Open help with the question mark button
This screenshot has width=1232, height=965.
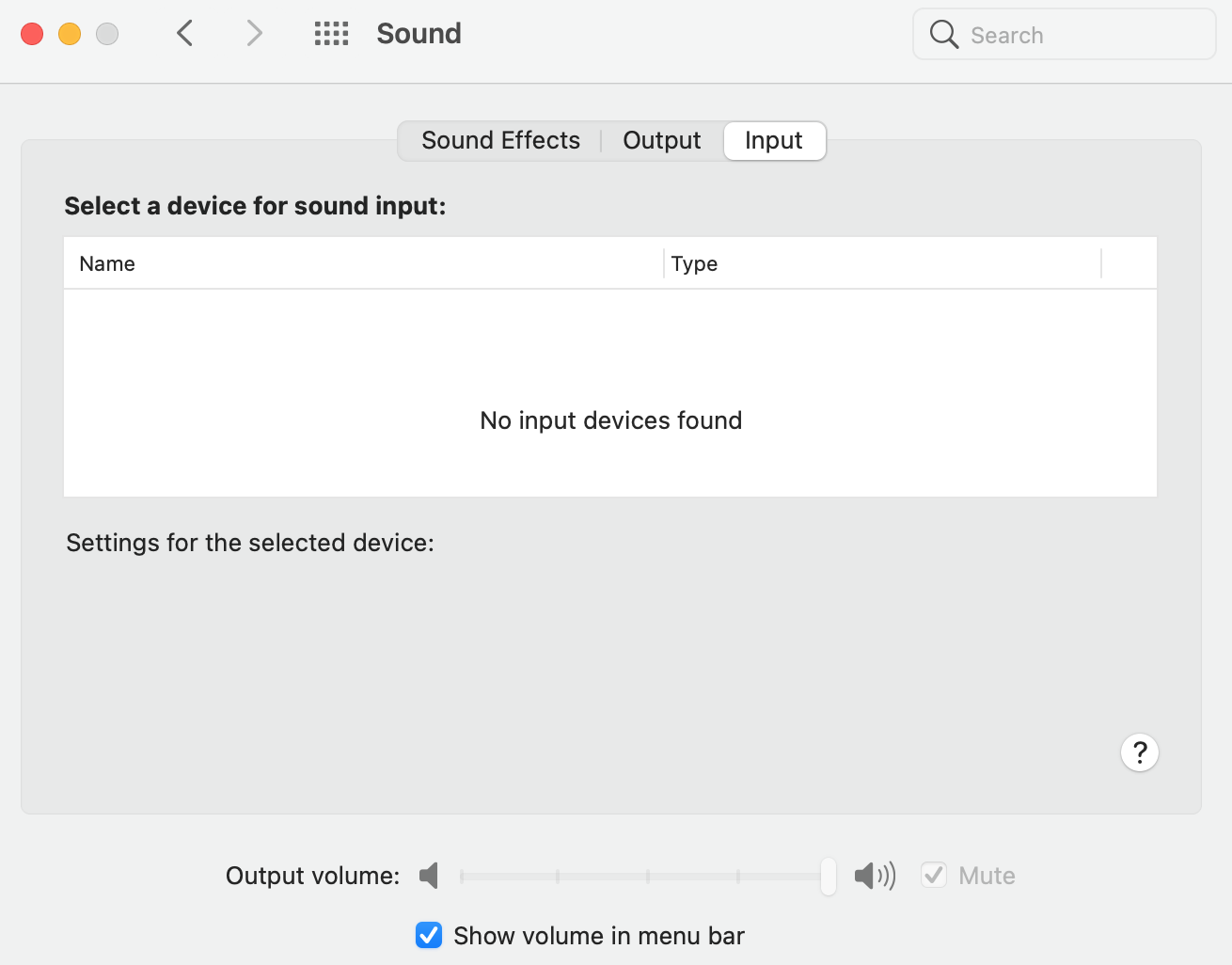pos(1139,752)
